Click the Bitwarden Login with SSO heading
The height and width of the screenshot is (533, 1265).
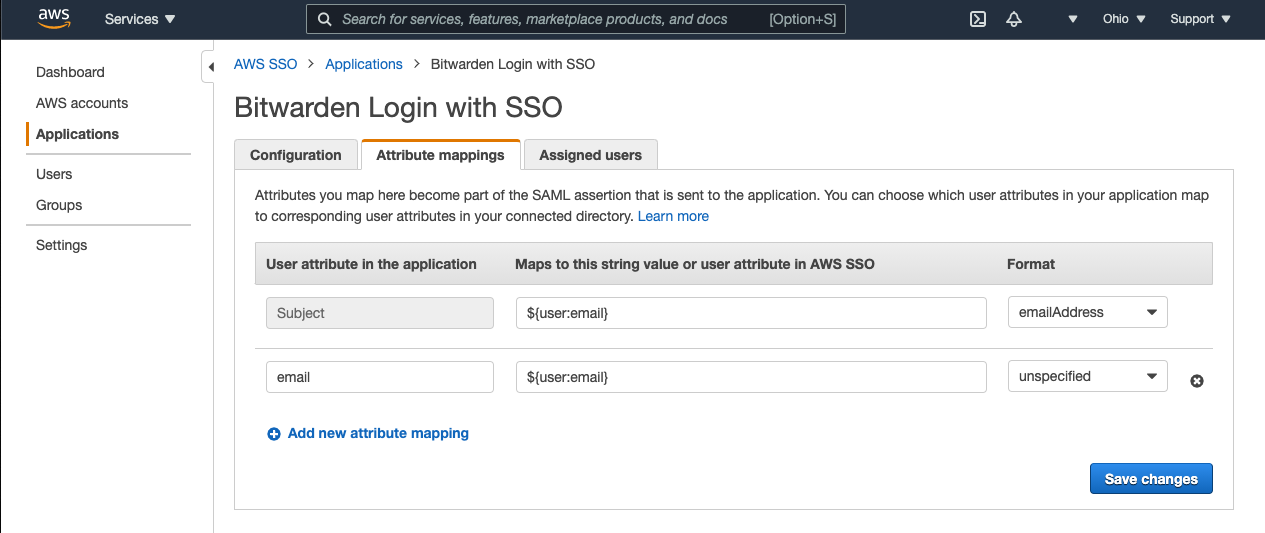398,107
